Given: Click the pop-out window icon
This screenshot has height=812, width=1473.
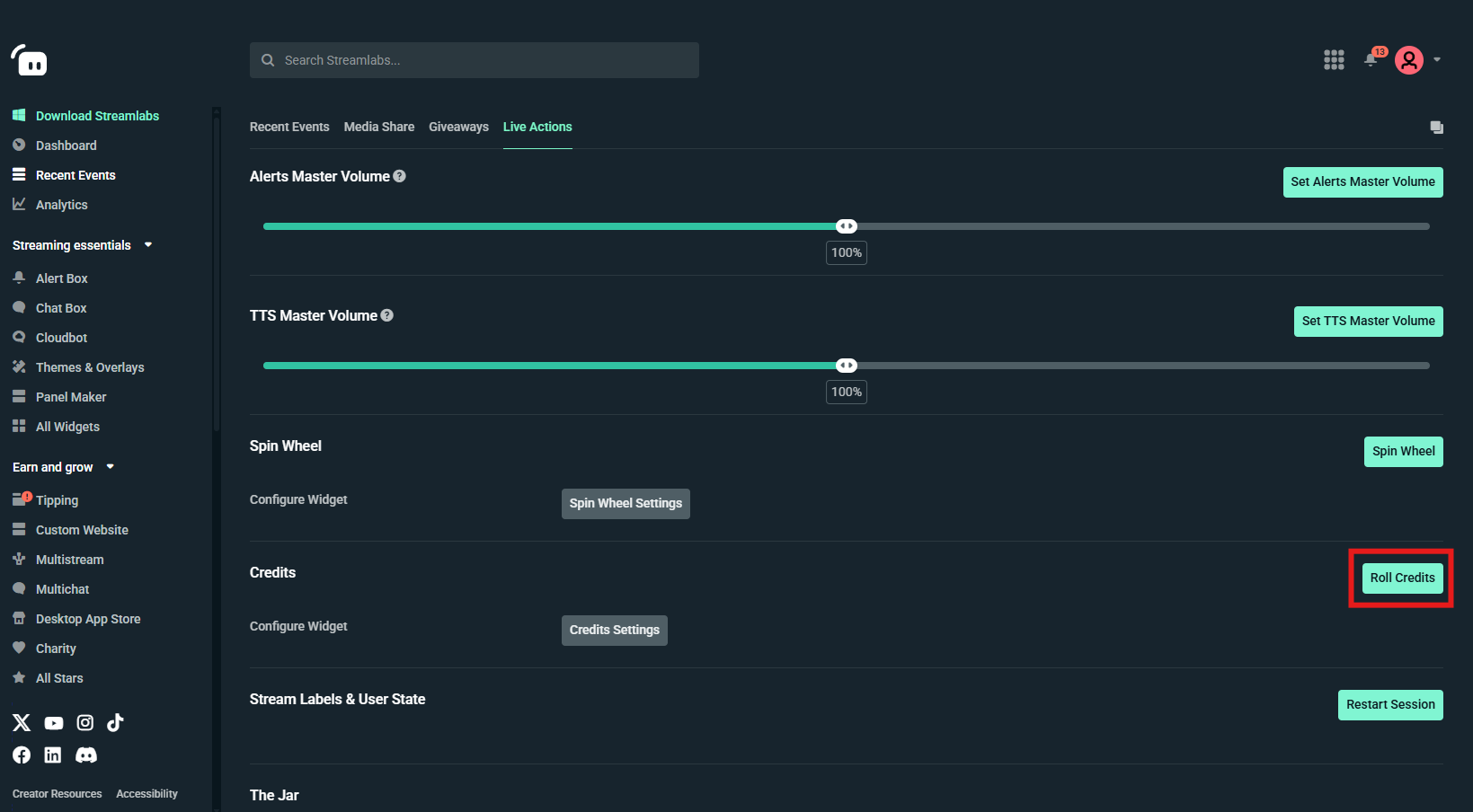Looking at the screenshot, I should pyautogui.click(x=1436, y=128).
